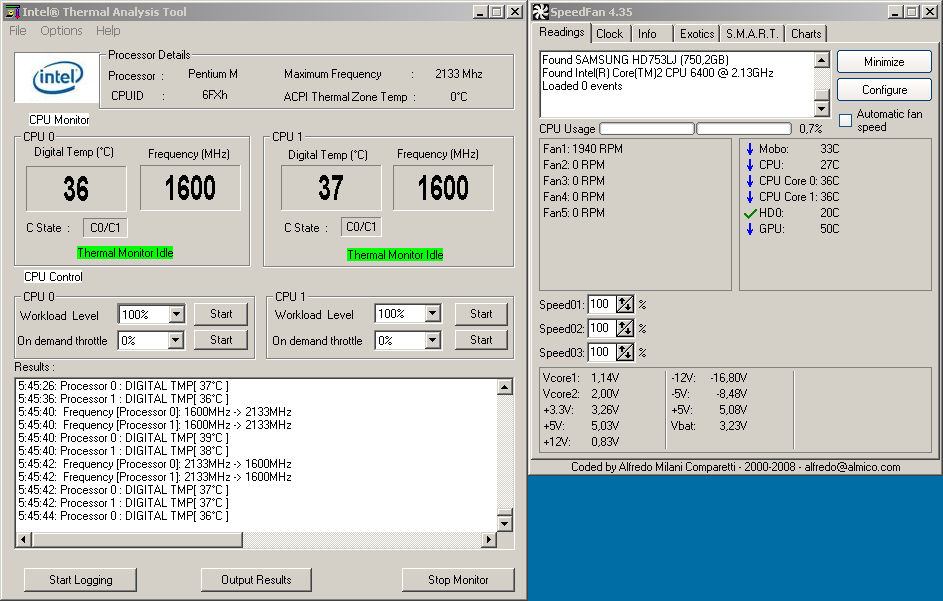Open CPU 0 On demand throttle dropdown
Screen dimensions: 943x601
point(175,341)
